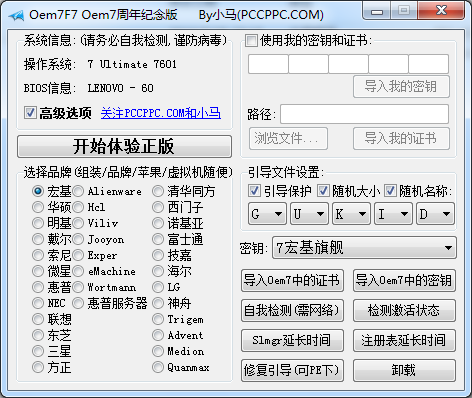Click the 卸载 uninstall button
This screenshot has height=398, width=472.
point(404,370)
